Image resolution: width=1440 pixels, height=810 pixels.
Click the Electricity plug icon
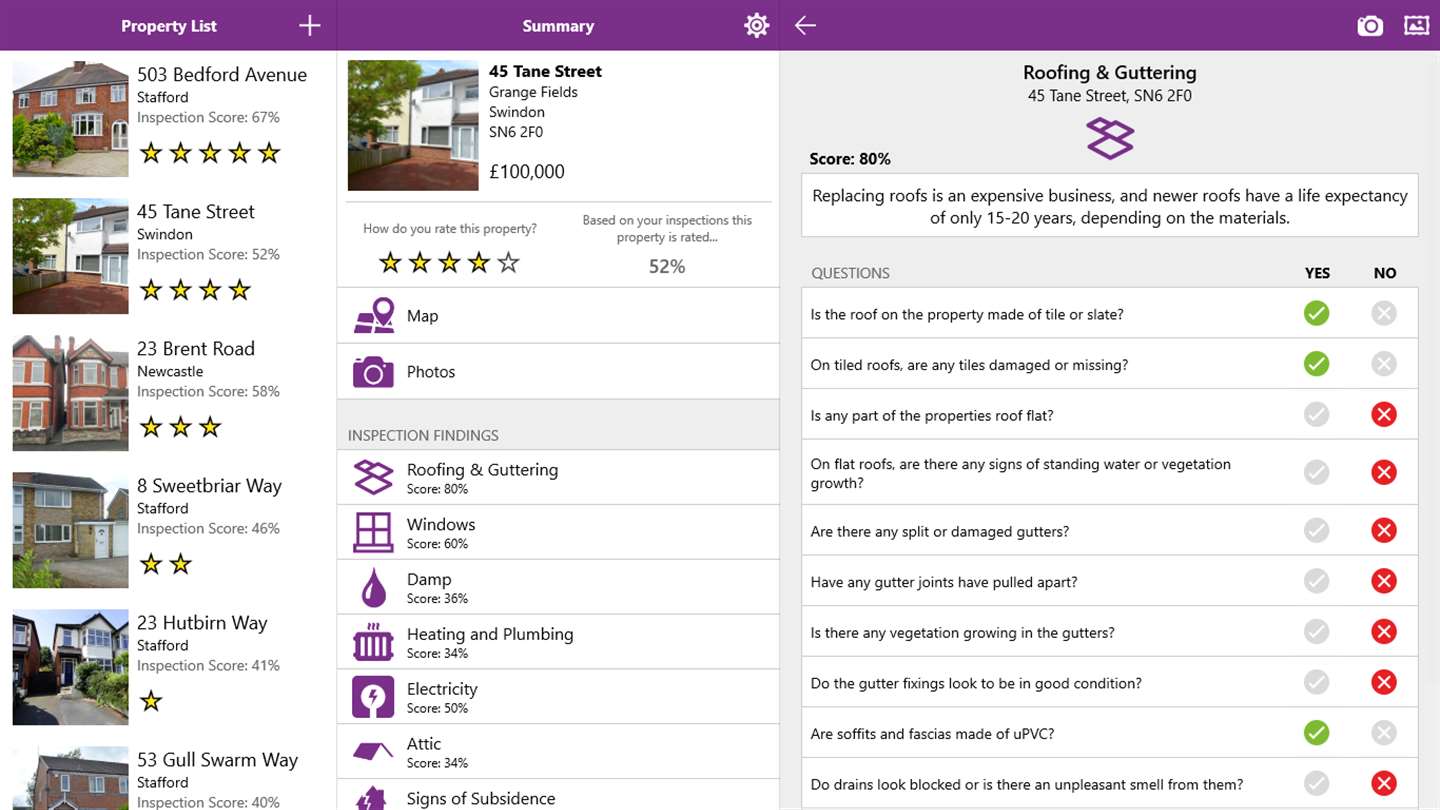(x=373, y=697)
